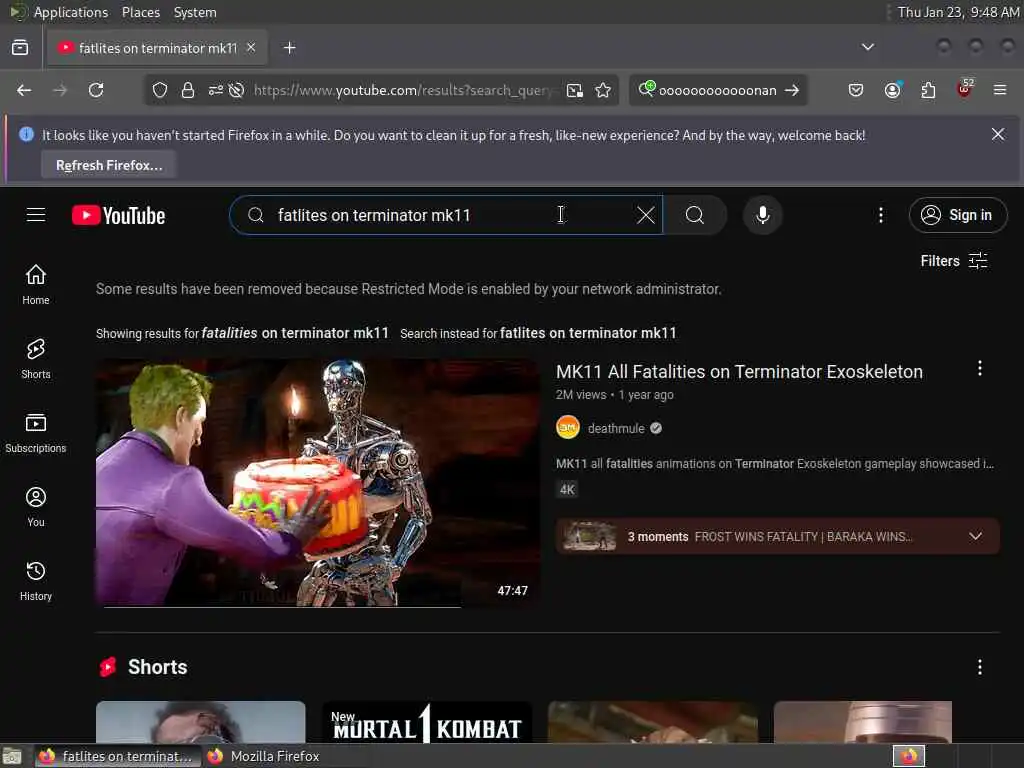Click uBlock extension icon with badge 52

(964, 89)
